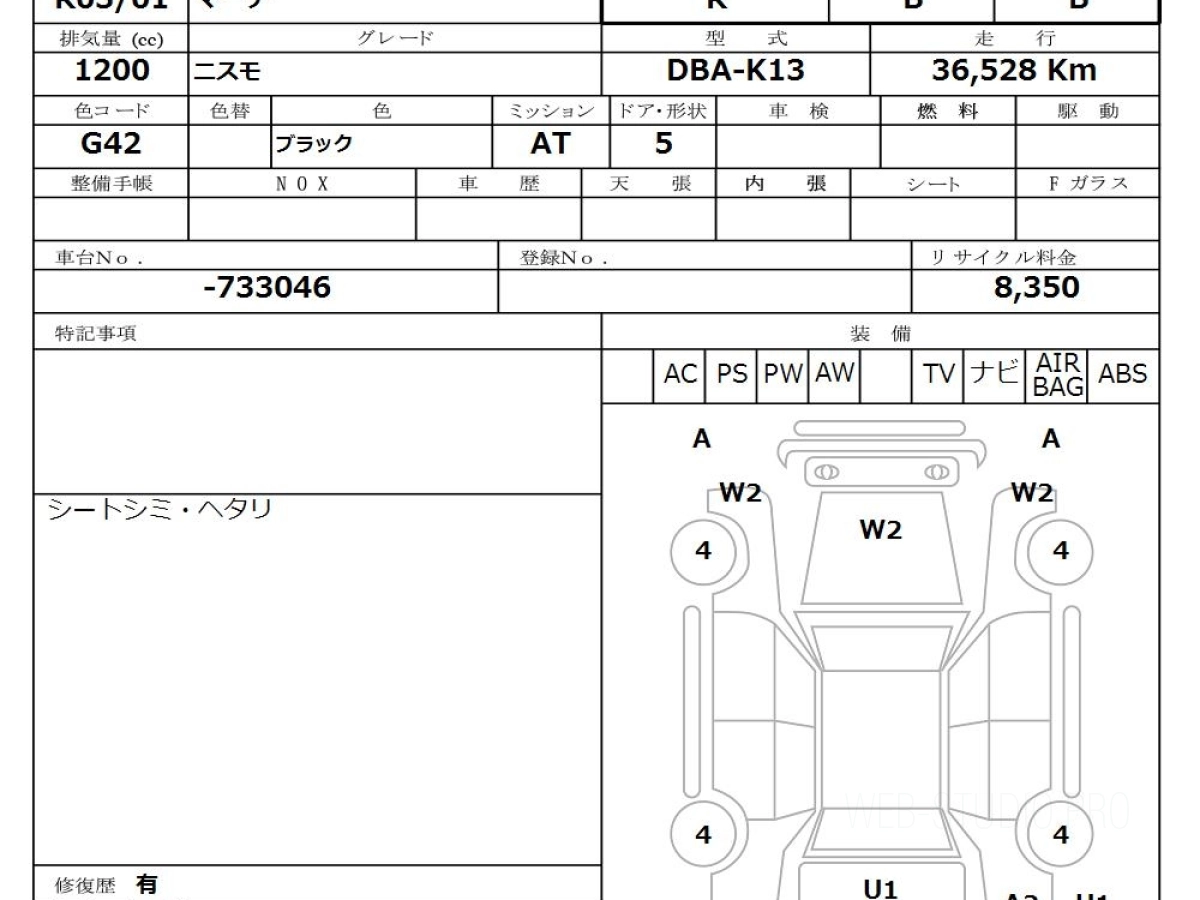Select the transmission value AT

coord(550,144)
